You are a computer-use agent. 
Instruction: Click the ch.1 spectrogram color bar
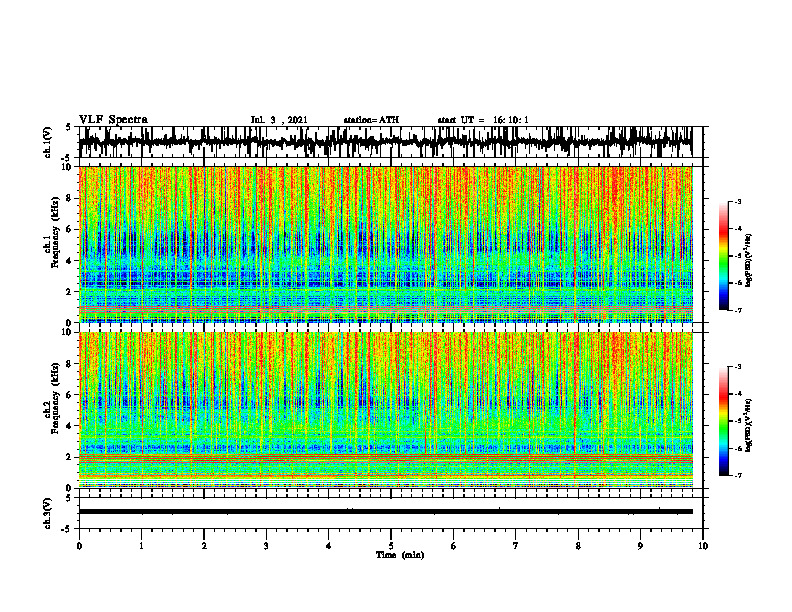724,256
